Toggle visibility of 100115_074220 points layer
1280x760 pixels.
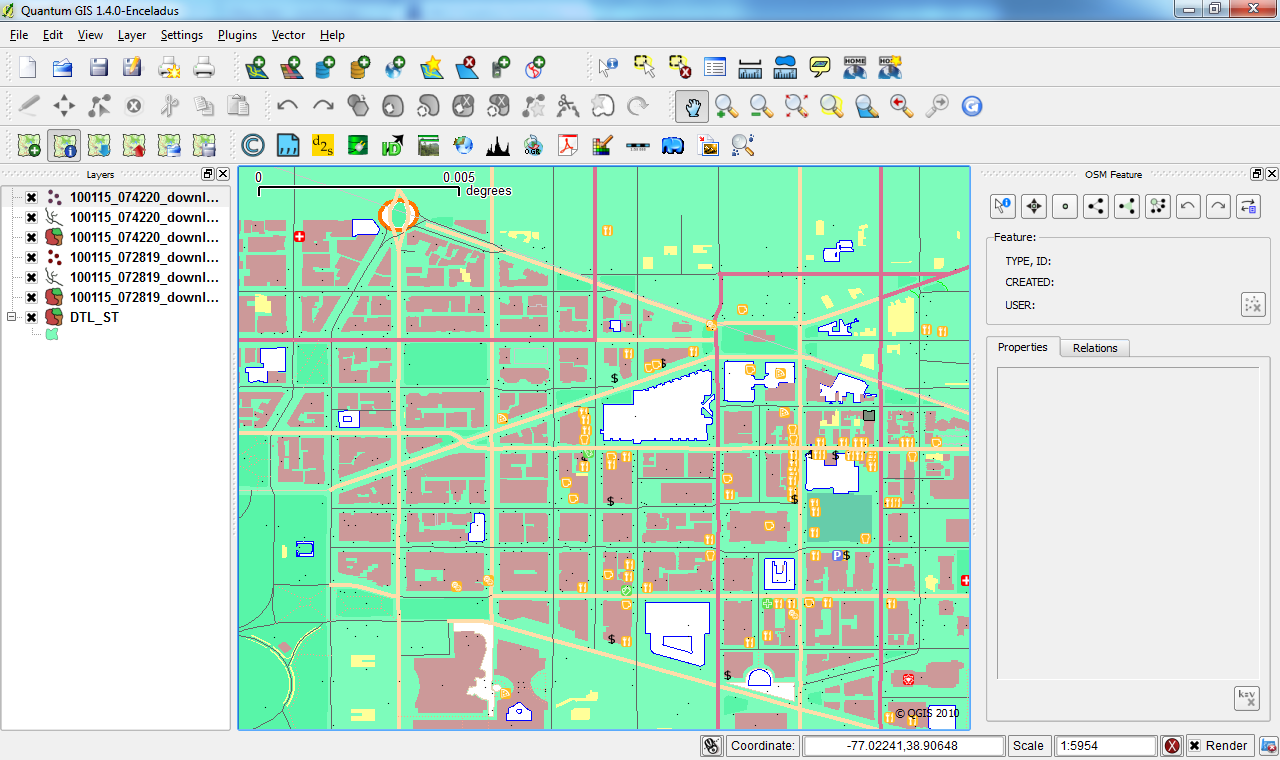(x=31, y=197)
